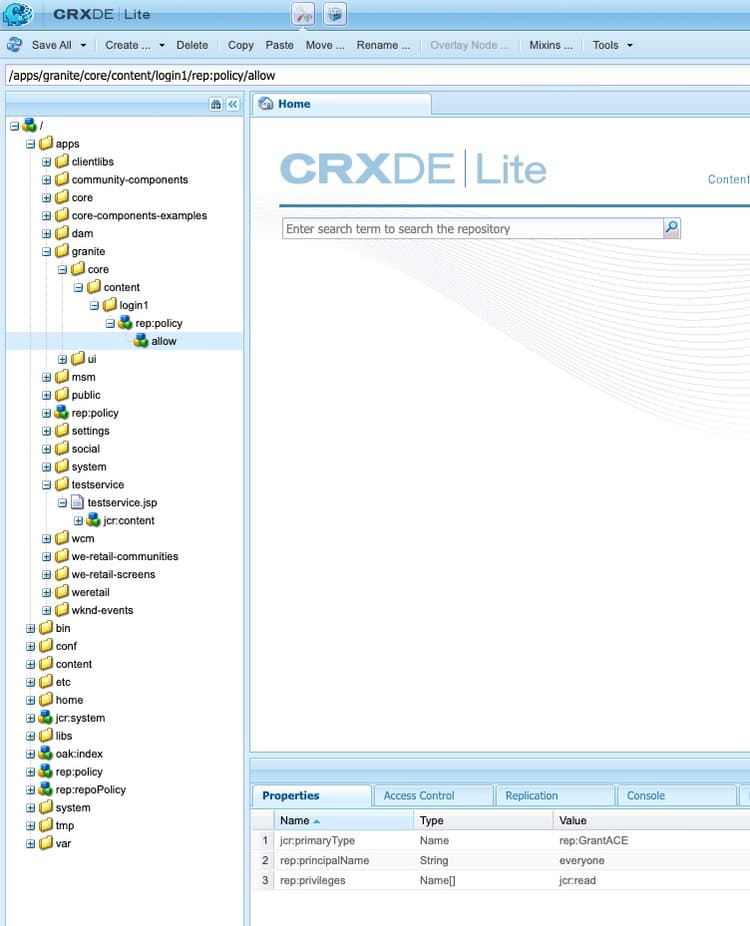Viewport: 750px width, 926px height.
Task: Collapse the testservice folder
Action: [47, 485]
